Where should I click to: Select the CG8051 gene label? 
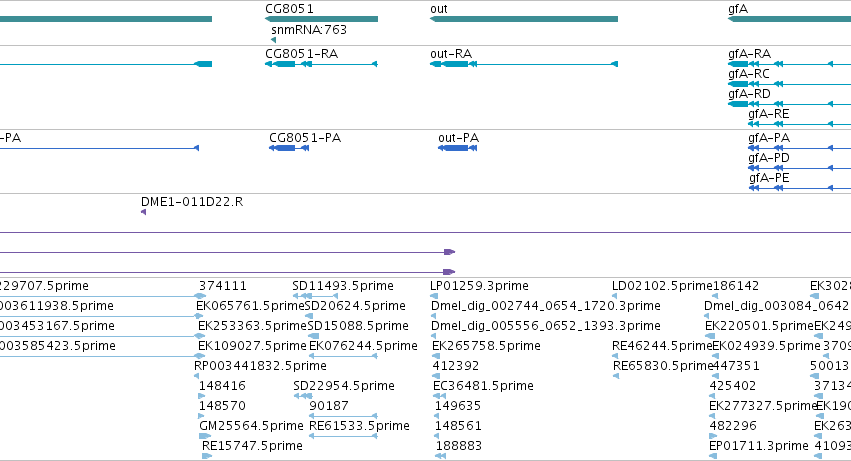[x=289, y=9]
